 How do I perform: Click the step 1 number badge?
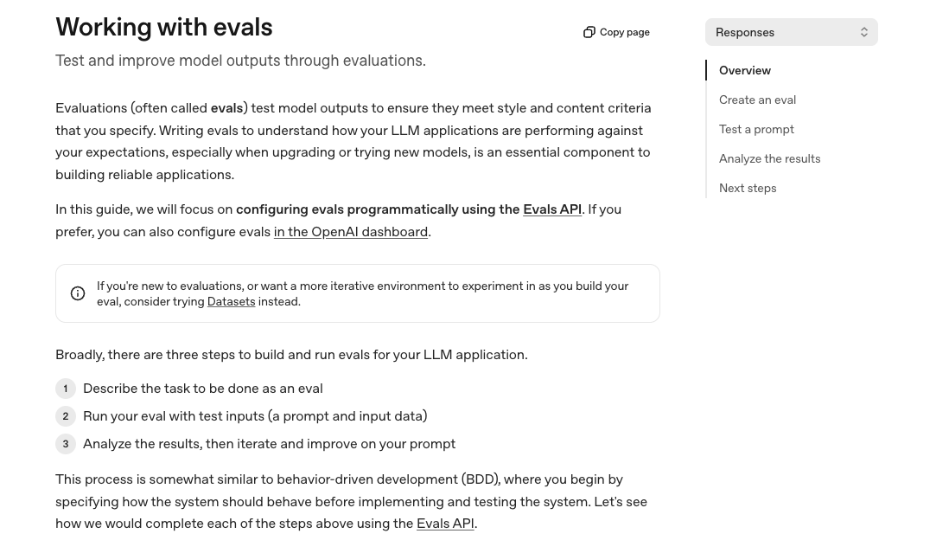coord(66,388)
